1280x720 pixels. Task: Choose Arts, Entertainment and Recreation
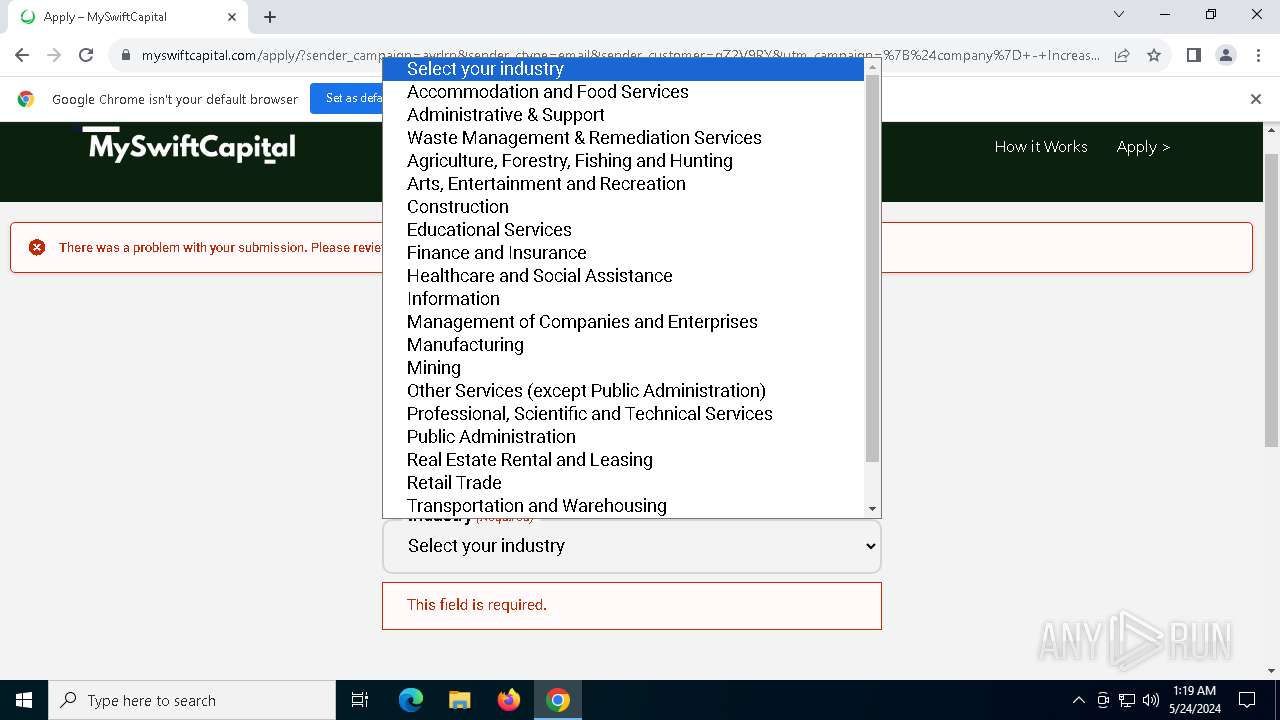point(623,183)
